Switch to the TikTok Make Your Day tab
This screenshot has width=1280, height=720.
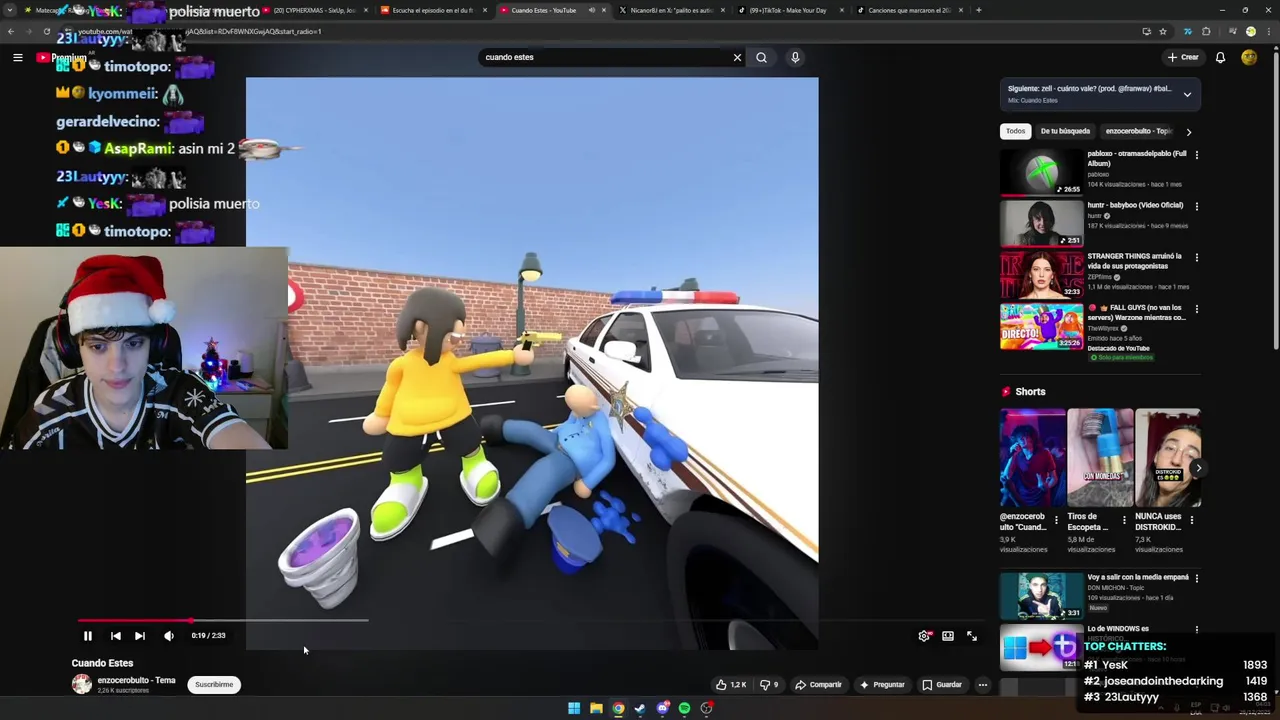pos(792,10)
